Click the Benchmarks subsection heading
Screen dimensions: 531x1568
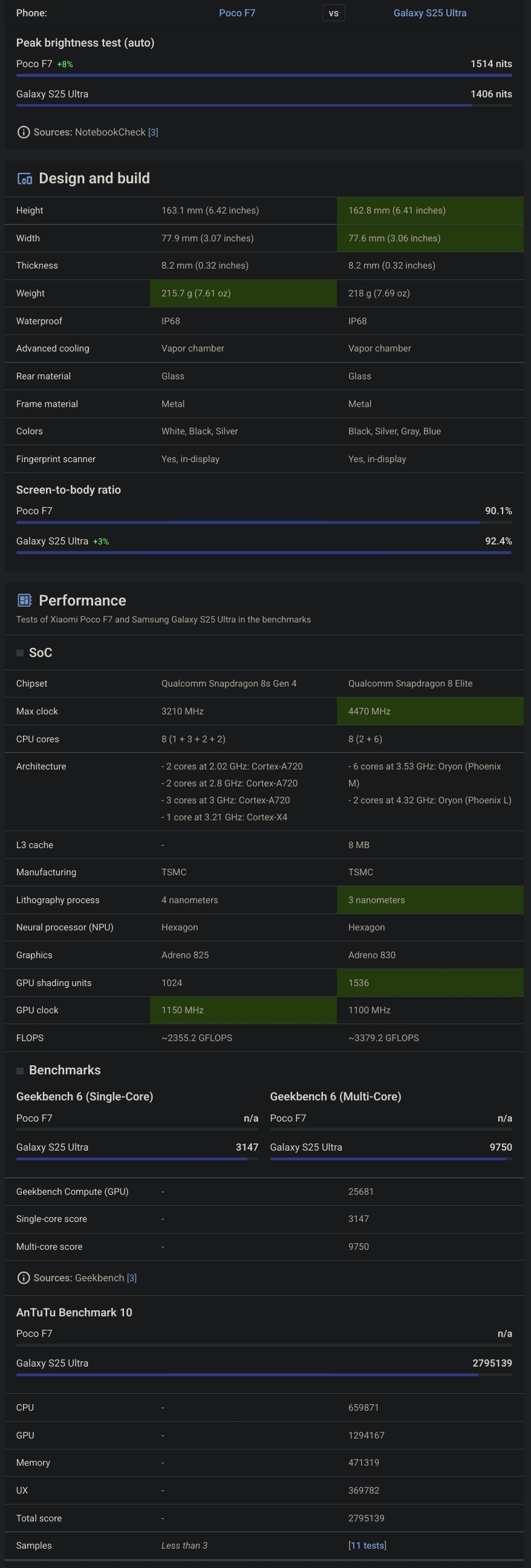coord(65,1070)
